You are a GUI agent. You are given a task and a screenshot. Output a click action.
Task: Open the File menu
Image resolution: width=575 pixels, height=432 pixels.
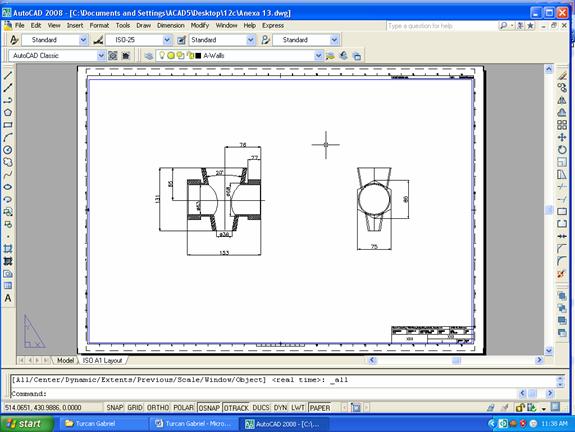click(x=19, y=25)
